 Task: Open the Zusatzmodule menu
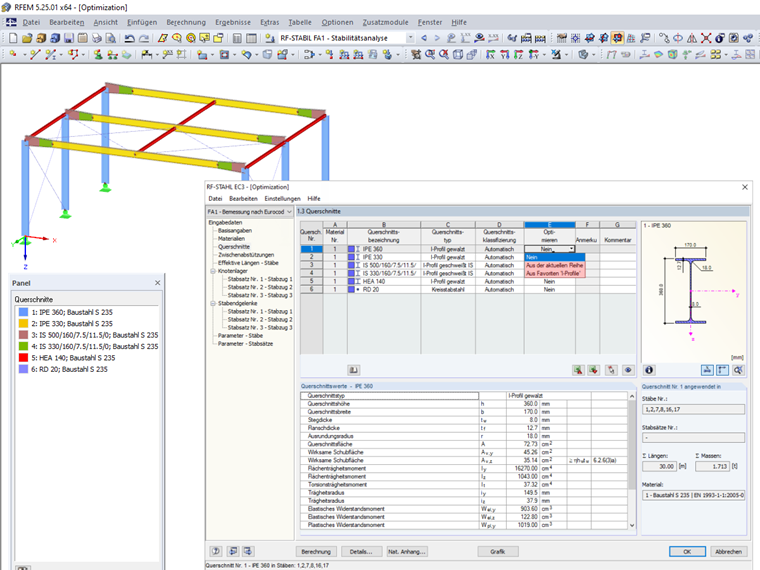[385, 22]
